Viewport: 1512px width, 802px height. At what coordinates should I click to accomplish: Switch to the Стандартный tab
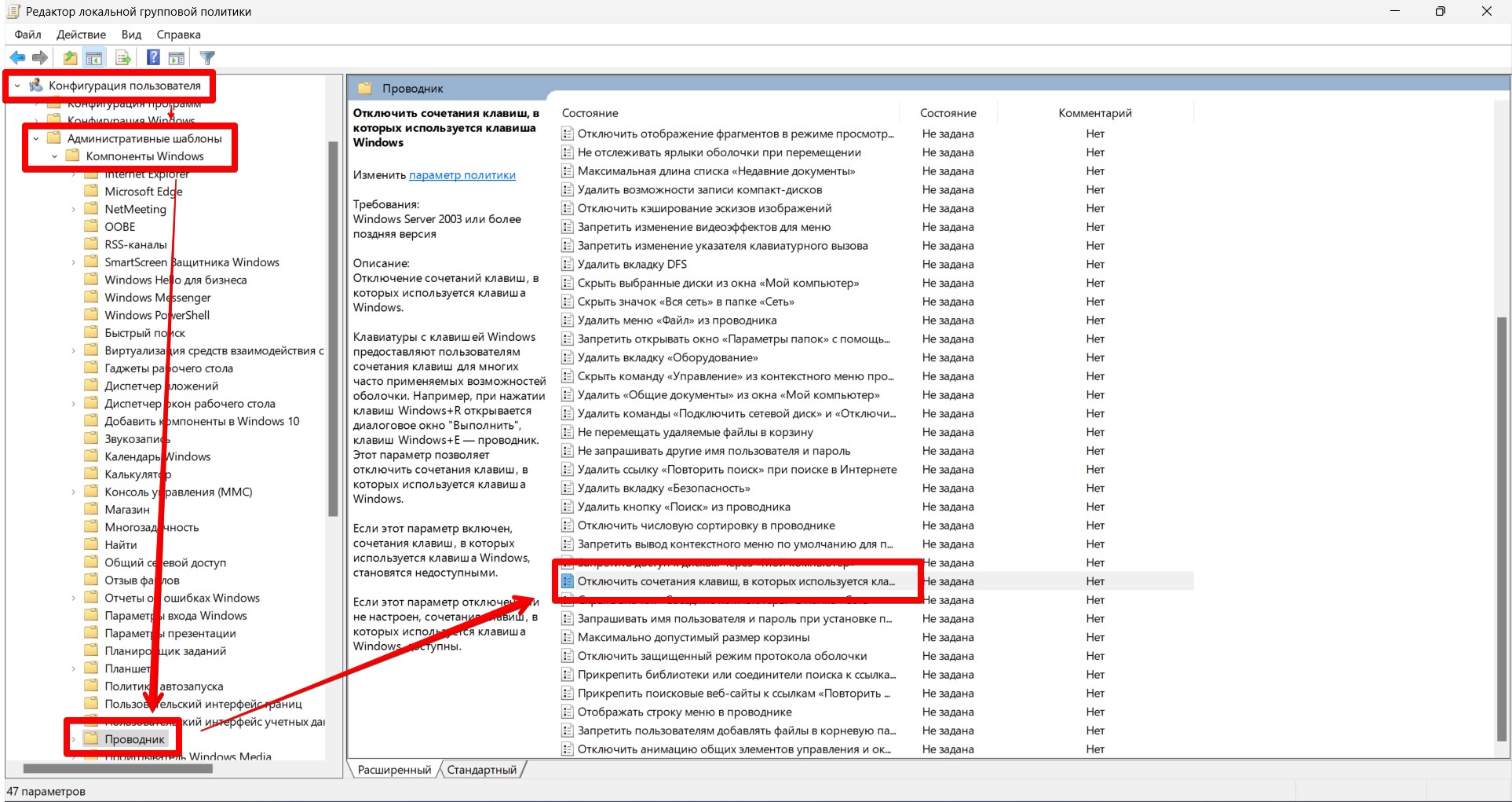pos(481,770)
